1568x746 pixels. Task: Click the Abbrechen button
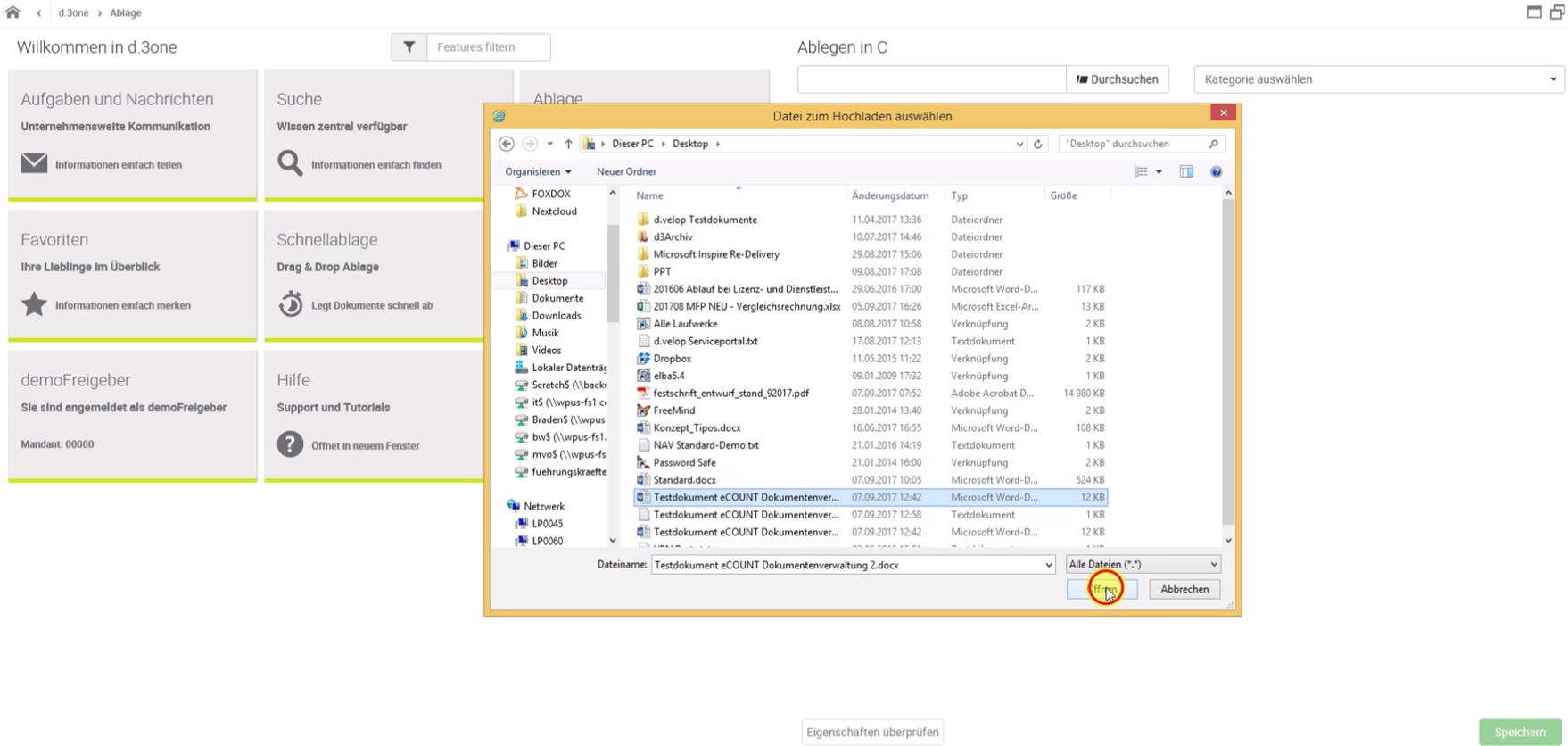1184,589
